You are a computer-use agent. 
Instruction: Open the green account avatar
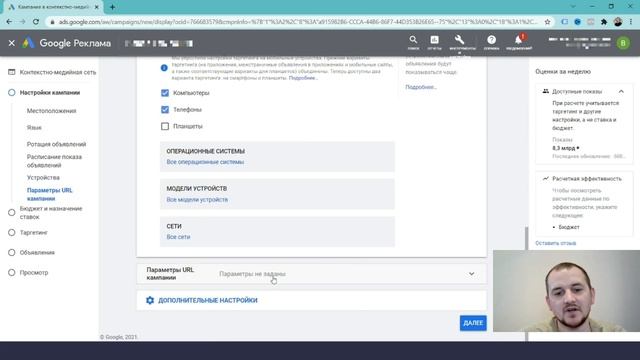tap(623, 43)
